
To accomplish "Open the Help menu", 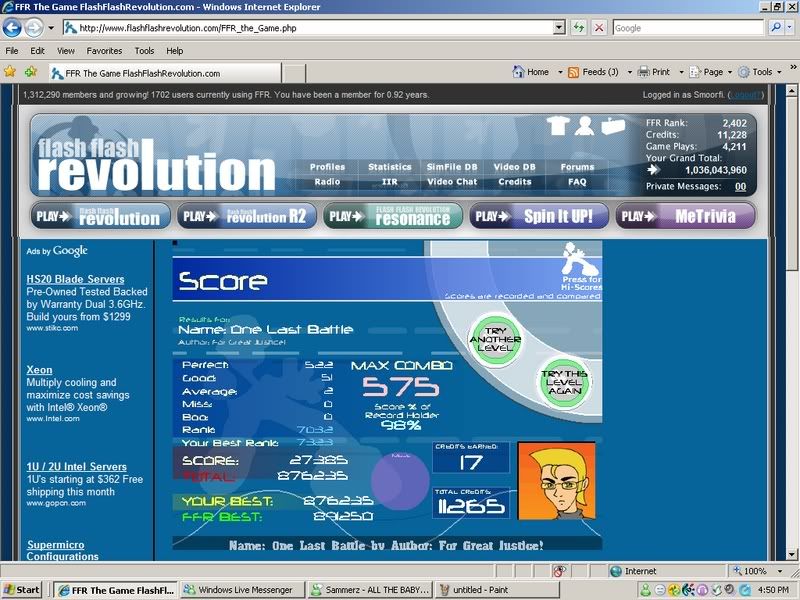I will (x=174, y=51).
